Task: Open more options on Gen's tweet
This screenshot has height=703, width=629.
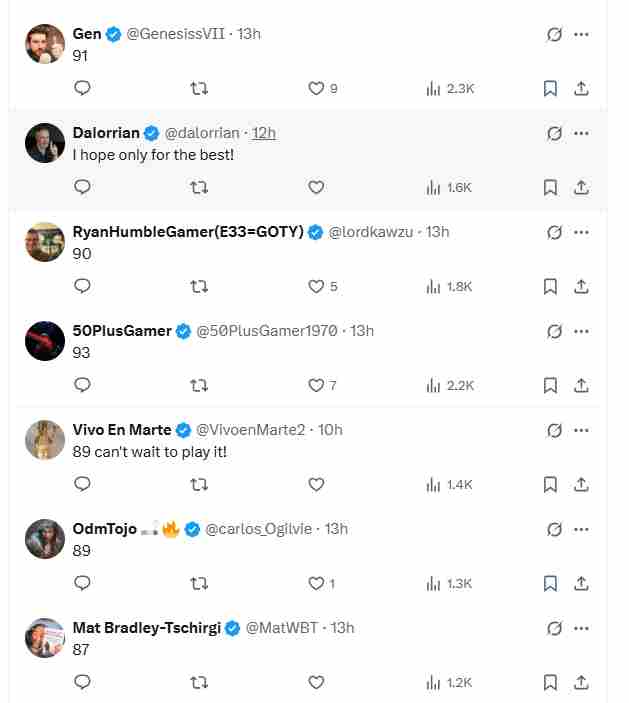Action: [x=581, y=34]
